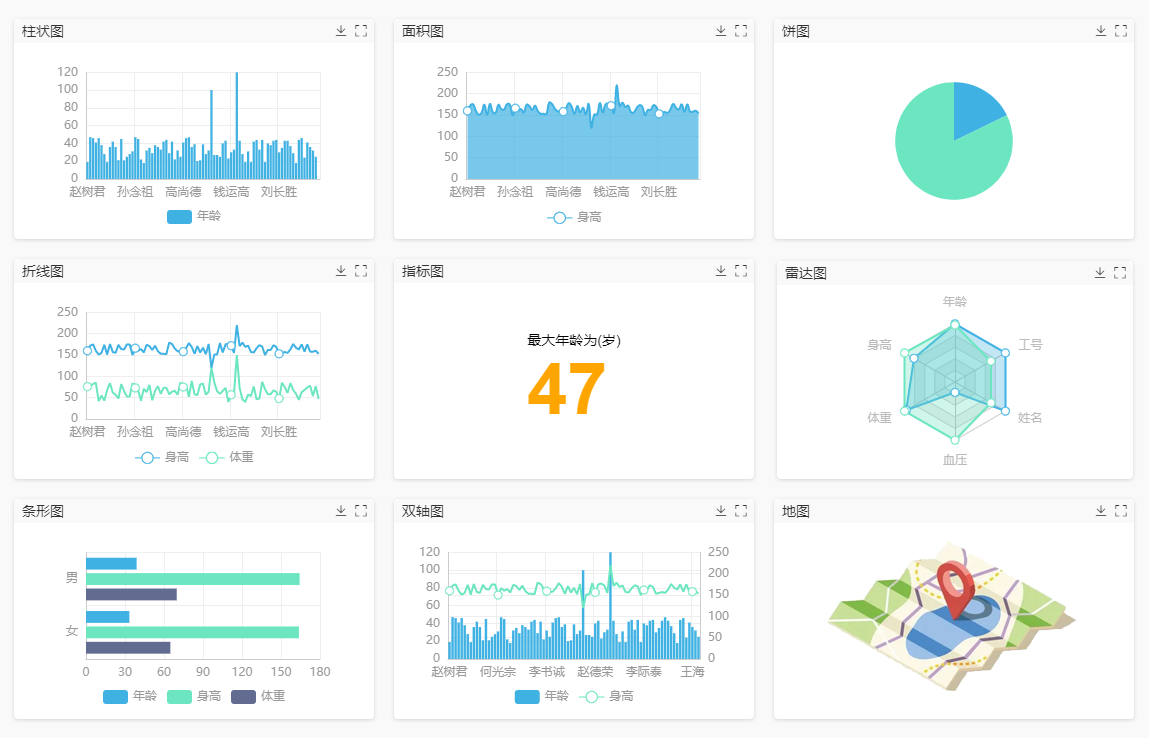Click the map pin illustration
Viewport: 1149px width, 738px height.
pyautogui.click(x=955, y=590)
